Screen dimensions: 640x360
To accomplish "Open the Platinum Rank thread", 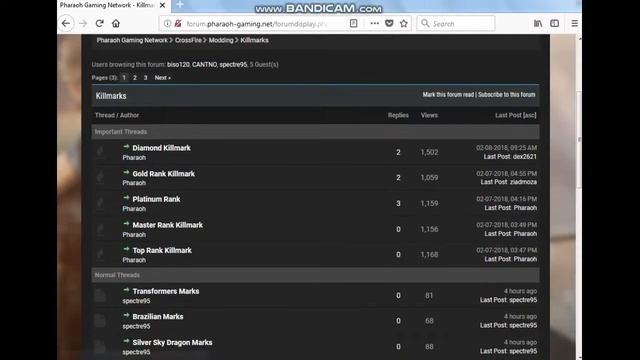I will point(156,199).
